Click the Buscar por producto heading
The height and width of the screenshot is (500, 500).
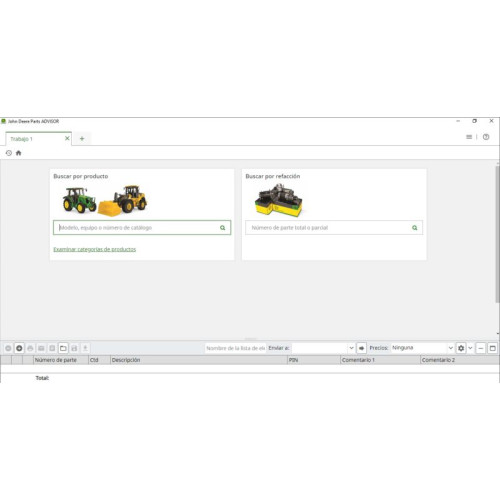coord(81,176)
